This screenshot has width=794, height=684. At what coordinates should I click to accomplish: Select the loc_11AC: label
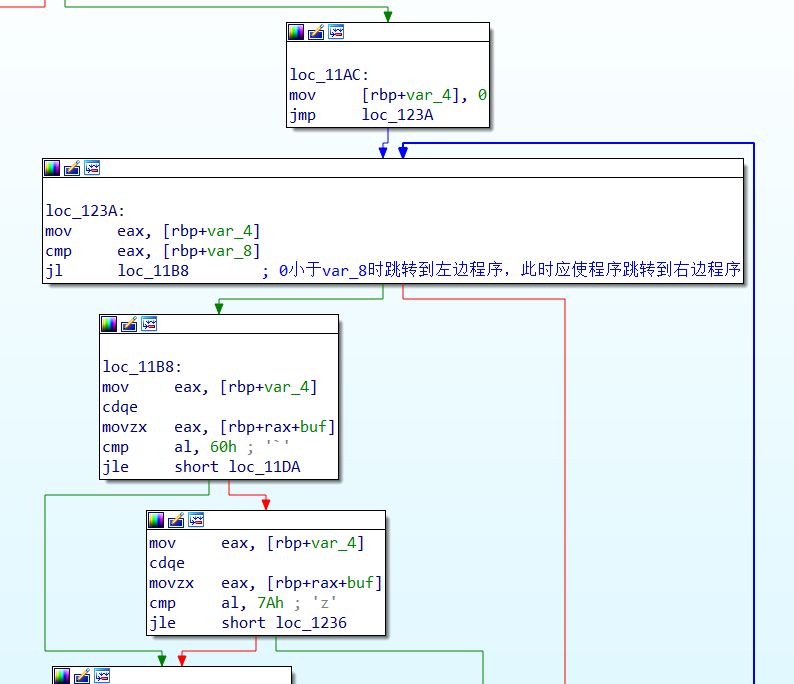tap(329, 75)
